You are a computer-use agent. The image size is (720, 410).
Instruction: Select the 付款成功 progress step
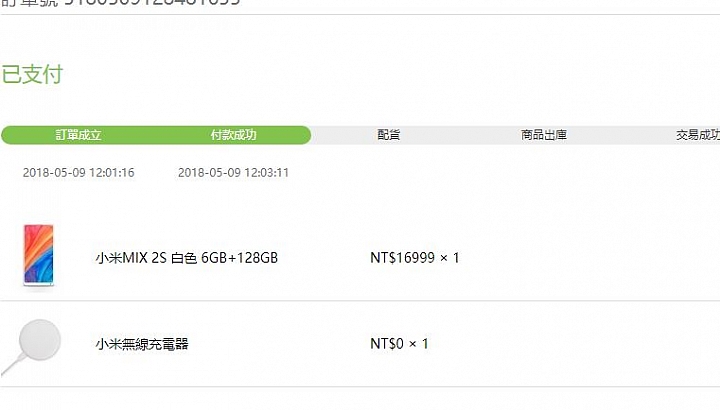point(233,135)
